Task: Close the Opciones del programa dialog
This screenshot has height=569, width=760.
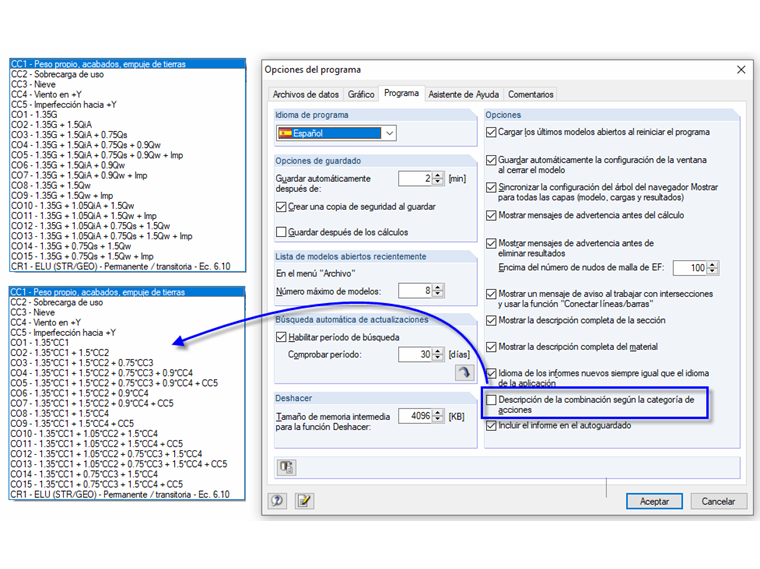Action: pos(741,70)
